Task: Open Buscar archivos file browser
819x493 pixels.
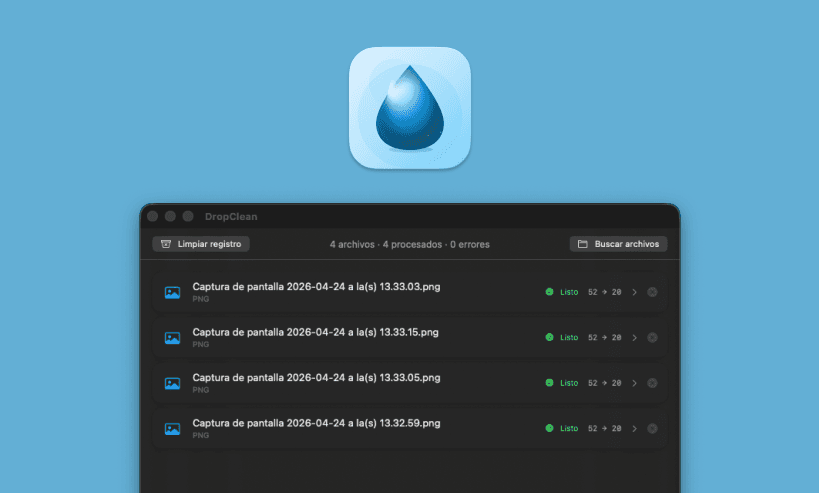Action: (618, 244)
